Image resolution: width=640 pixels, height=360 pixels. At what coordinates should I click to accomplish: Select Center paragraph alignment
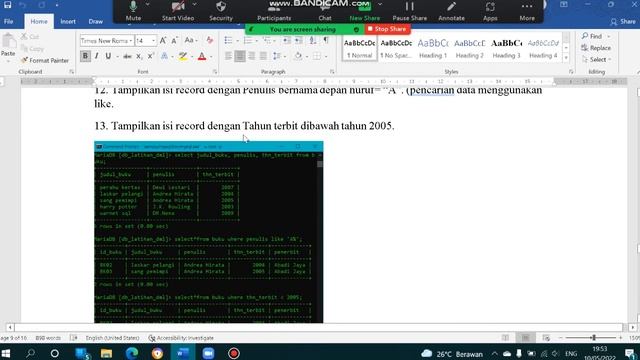(240, 56)
